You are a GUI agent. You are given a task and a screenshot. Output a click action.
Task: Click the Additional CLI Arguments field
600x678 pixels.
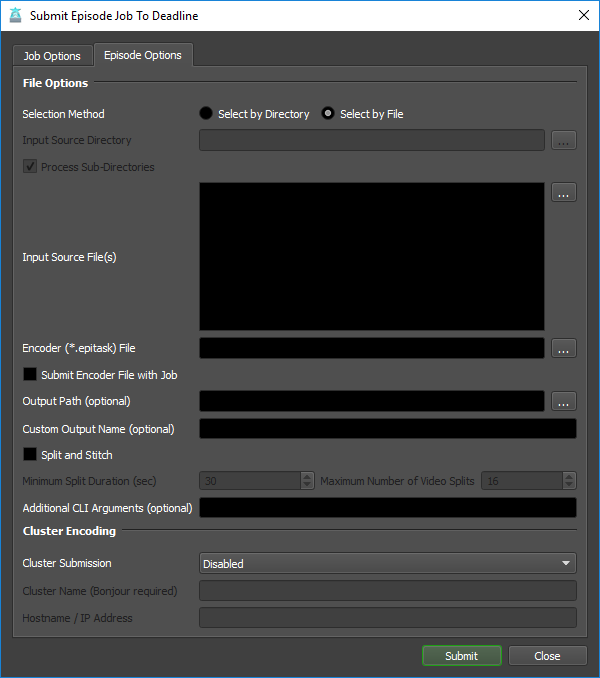tap(388, 508)
